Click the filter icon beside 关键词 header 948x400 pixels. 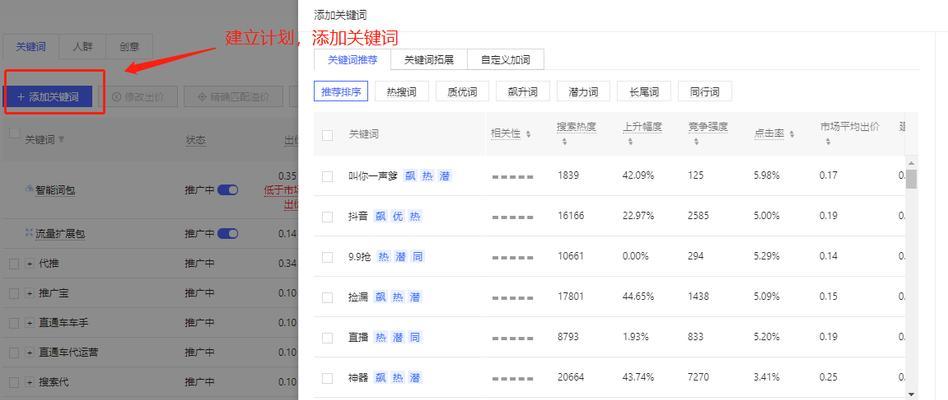click(61, 140)
